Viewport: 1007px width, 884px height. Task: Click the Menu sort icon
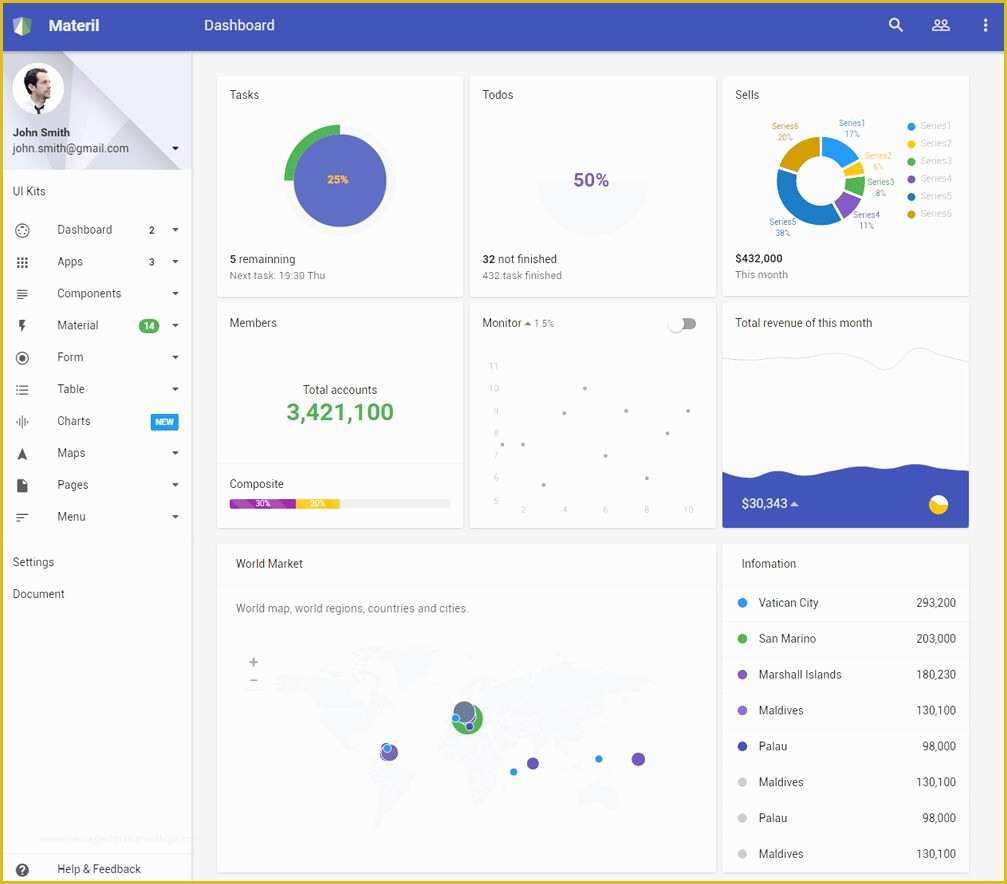22,517
